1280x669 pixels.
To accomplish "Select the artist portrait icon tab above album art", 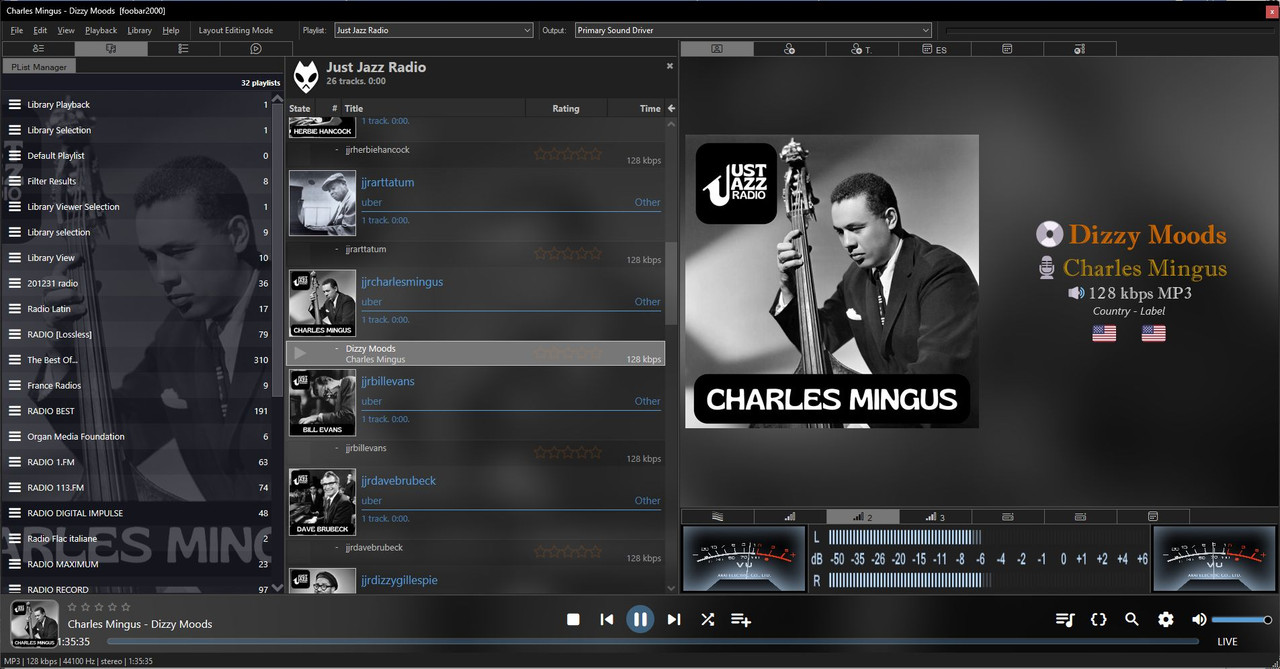I will coord(717,48).
